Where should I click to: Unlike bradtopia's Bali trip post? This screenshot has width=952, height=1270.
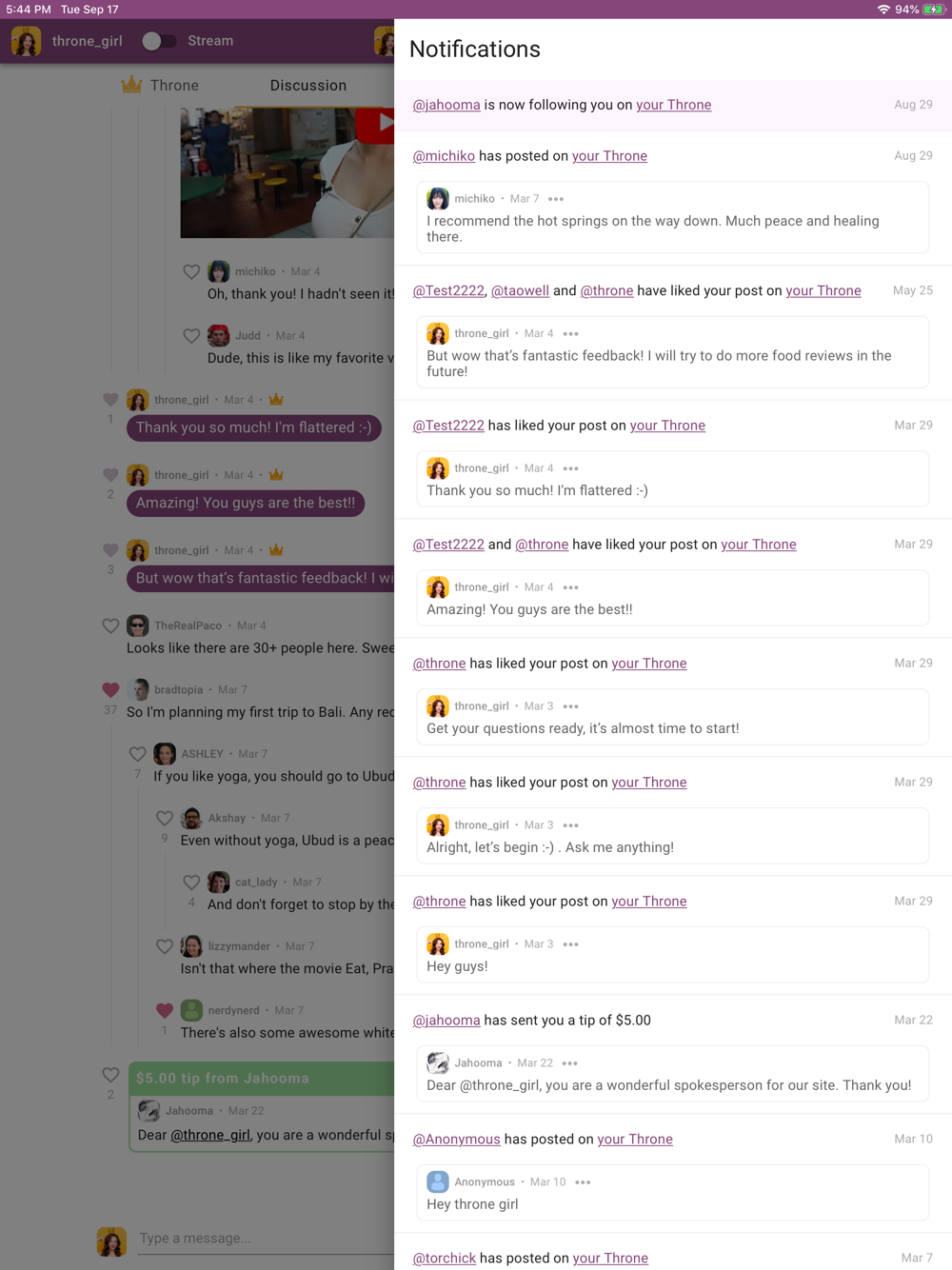(x=110, y=689)
